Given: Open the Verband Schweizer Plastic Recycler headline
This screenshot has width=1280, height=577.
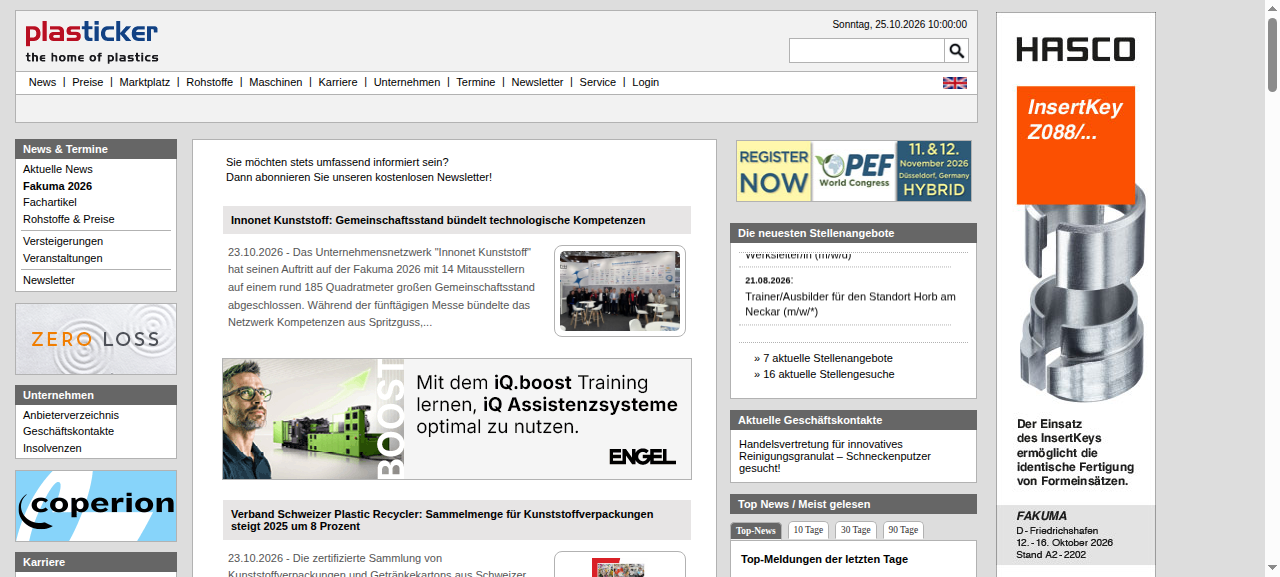Looking at the screenshot, I should coord(442,520).
